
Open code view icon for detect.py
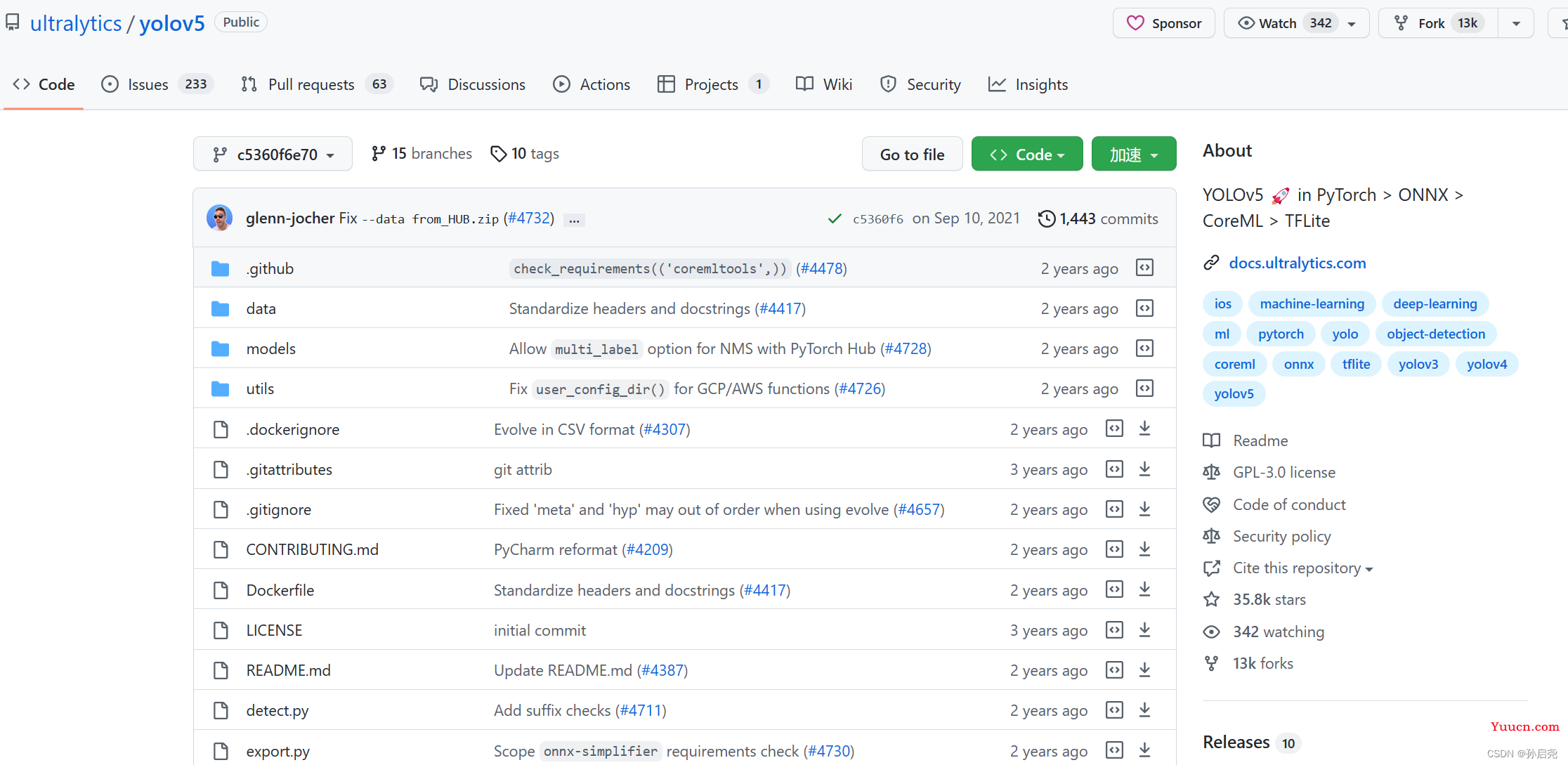tap(1114, 710)
